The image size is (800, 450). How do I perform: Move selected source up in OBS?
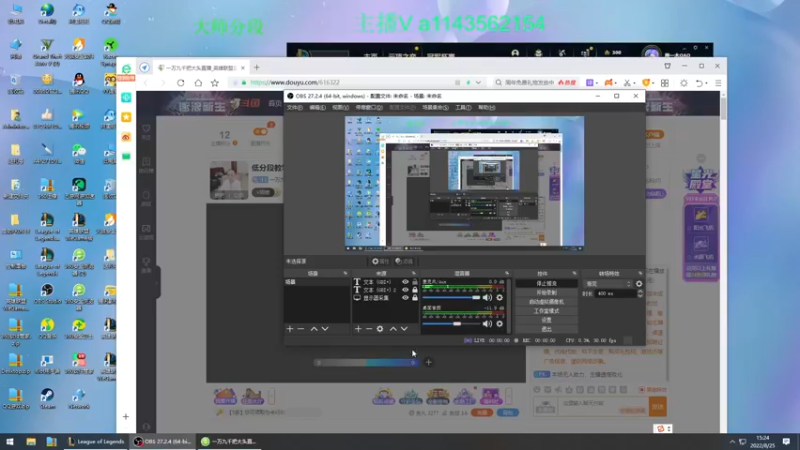point(393,329)
